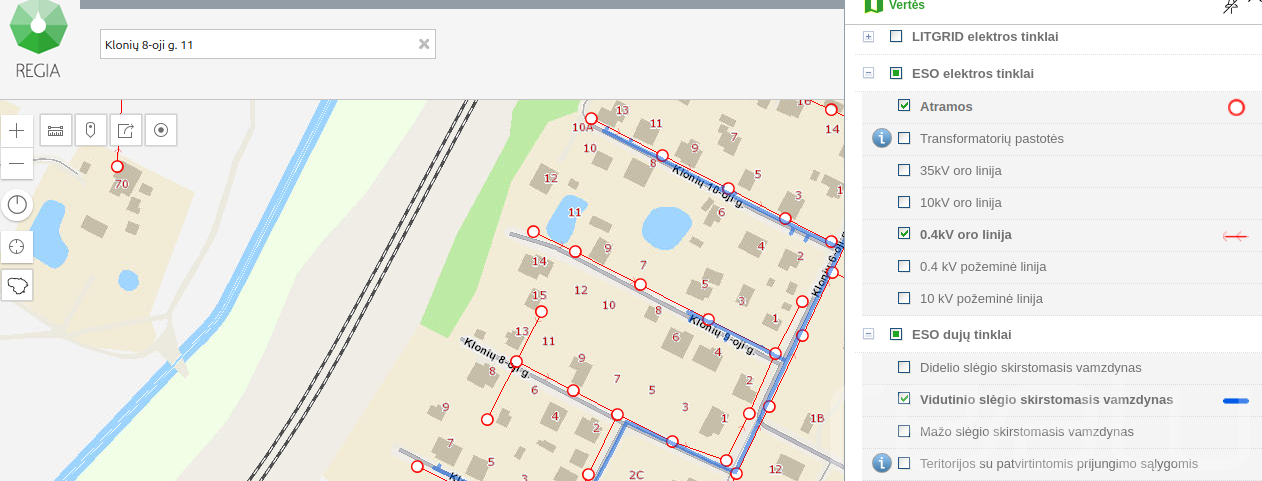
Task: Collapse ESO dujų tinklai group
Action: click(868, 334)
